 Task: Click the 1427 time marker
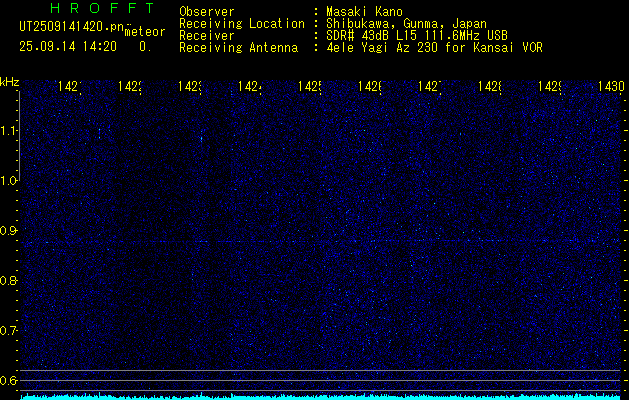click(x=430, y=86)
